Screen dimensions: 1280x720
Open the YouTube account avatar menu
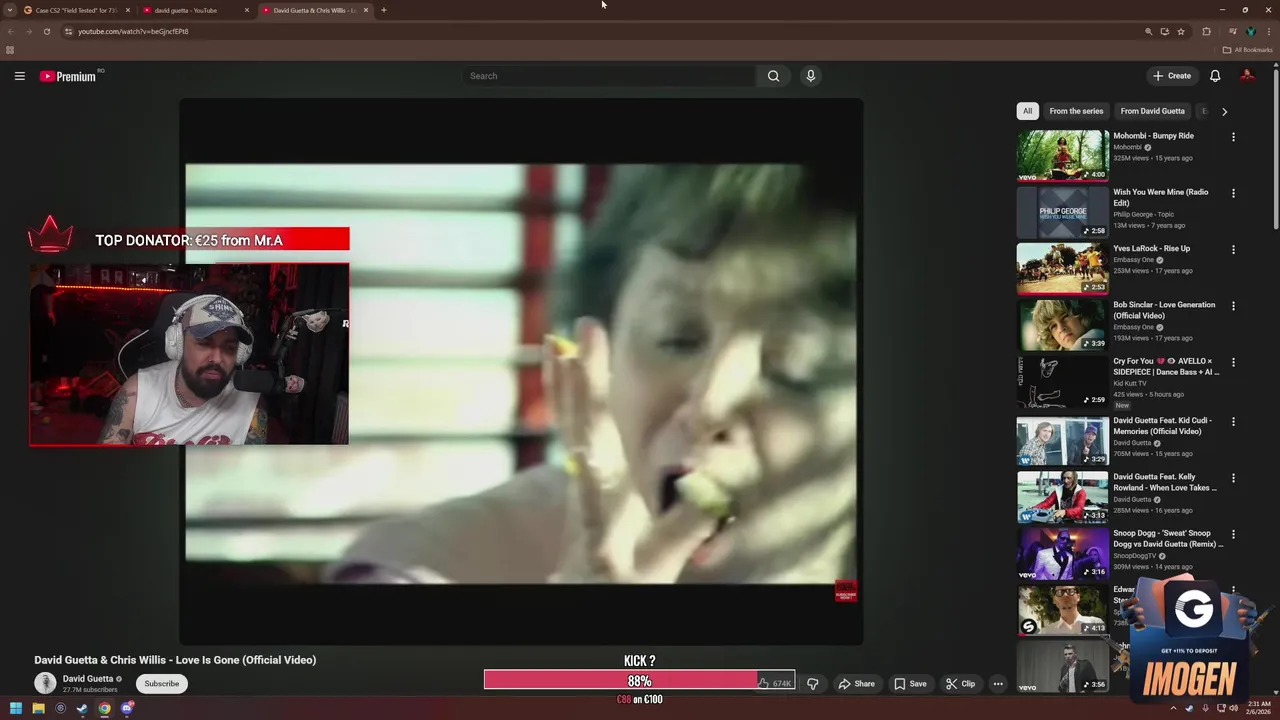(x=1247, y=76)
